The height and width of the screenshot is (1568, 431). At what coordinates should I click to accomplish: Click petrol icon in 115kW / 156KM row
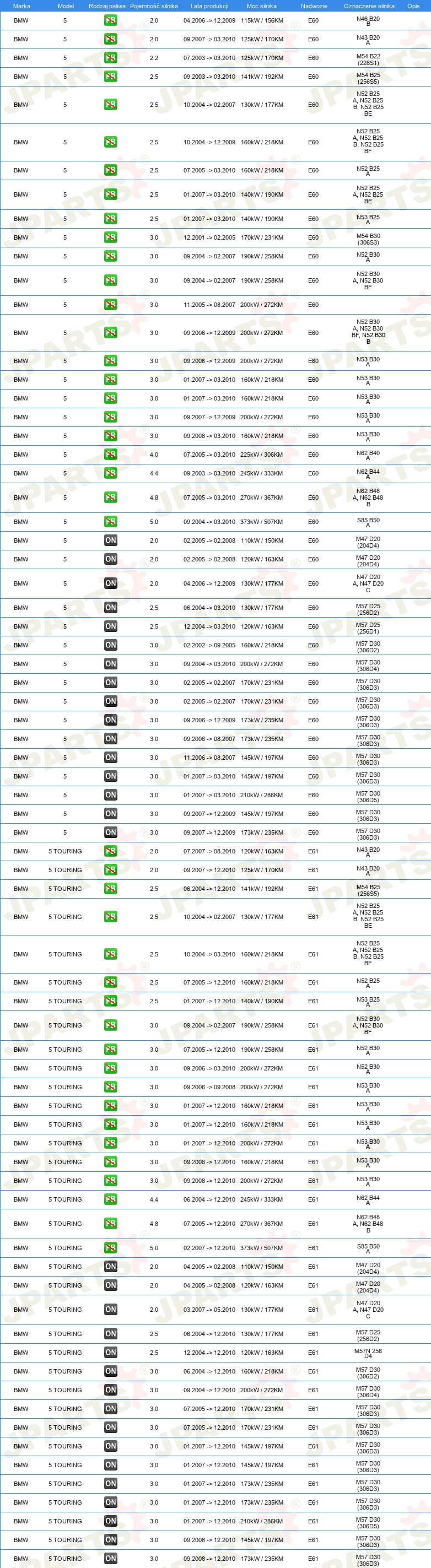pos(110,20)
